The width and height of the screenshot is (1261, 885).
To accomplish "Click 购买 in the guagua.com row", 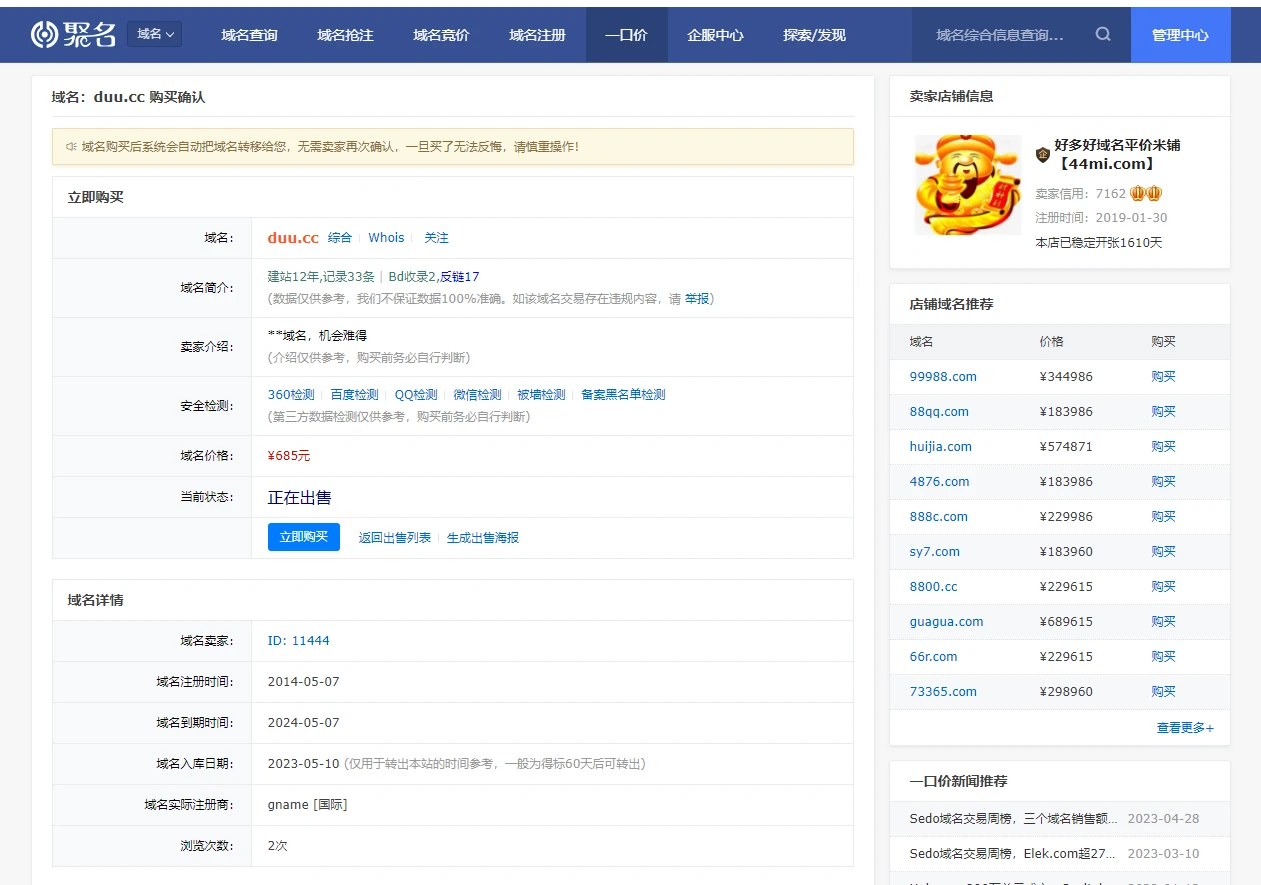I will tap(1163, 622).
